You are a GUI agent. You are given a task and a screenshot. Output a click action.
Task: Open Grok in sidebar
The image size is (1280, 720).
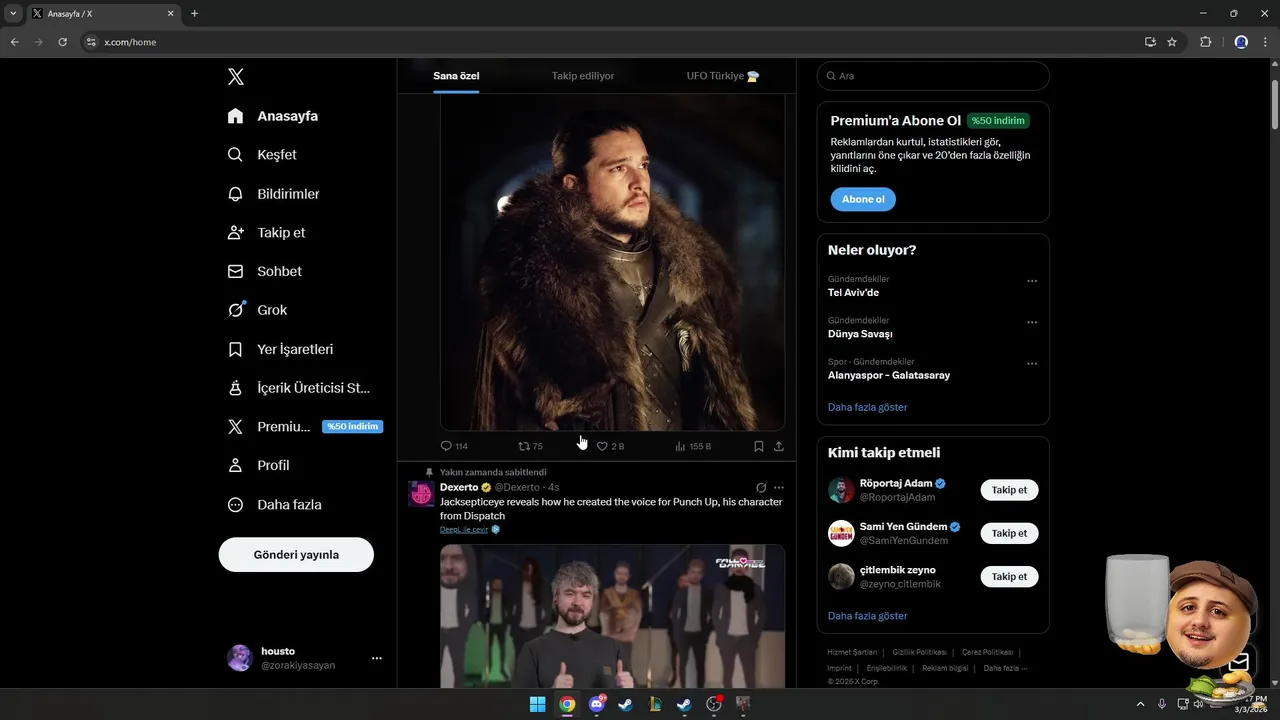coord(257,310)
